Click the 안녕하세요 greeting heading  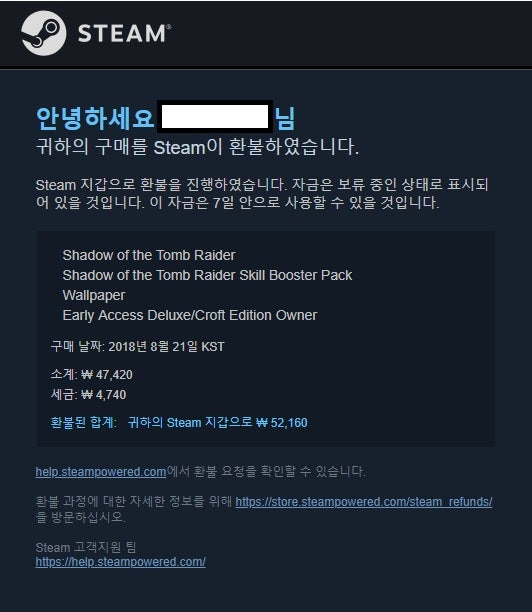(x=95, y=118)
